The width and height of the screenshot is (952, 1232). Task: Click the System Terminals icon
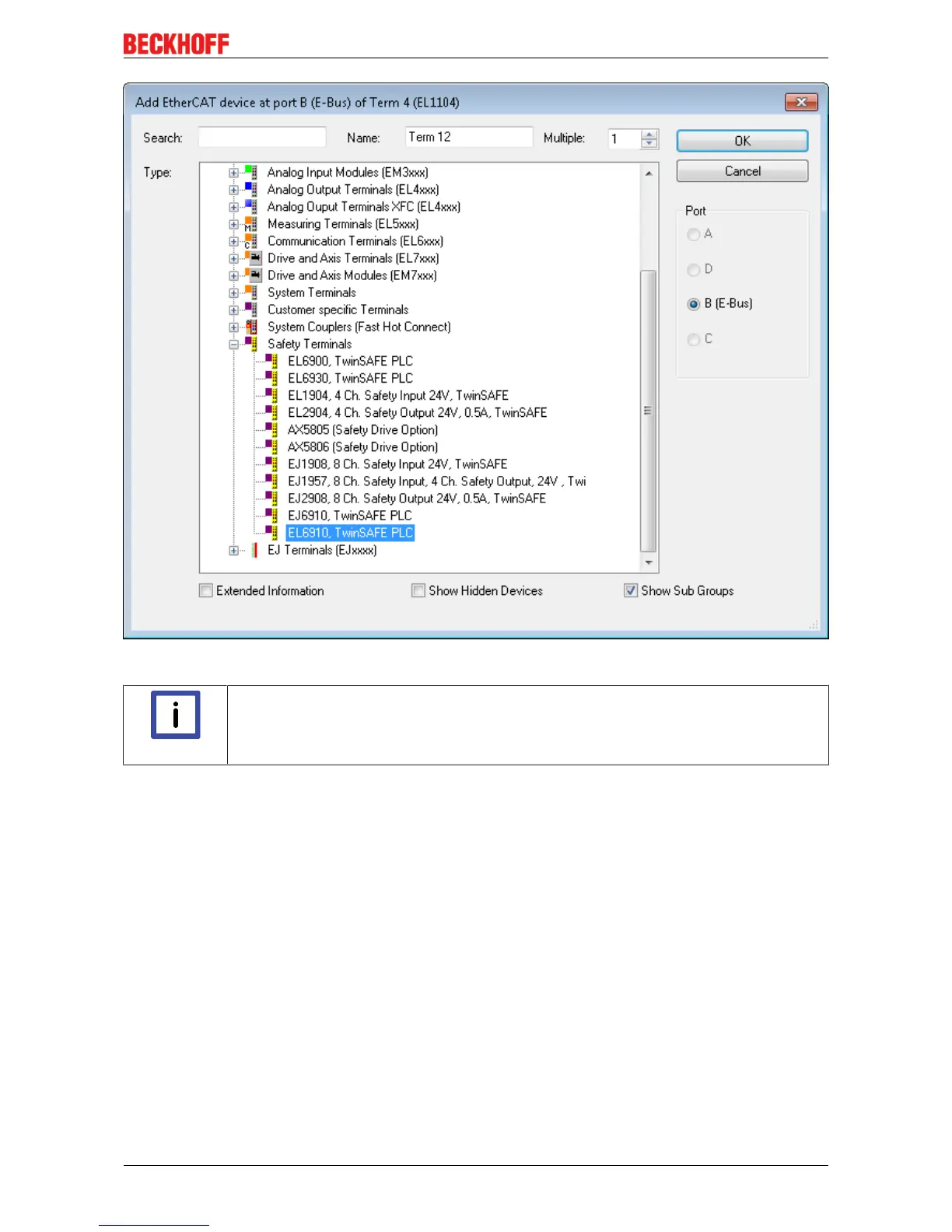tap(250, 292)
